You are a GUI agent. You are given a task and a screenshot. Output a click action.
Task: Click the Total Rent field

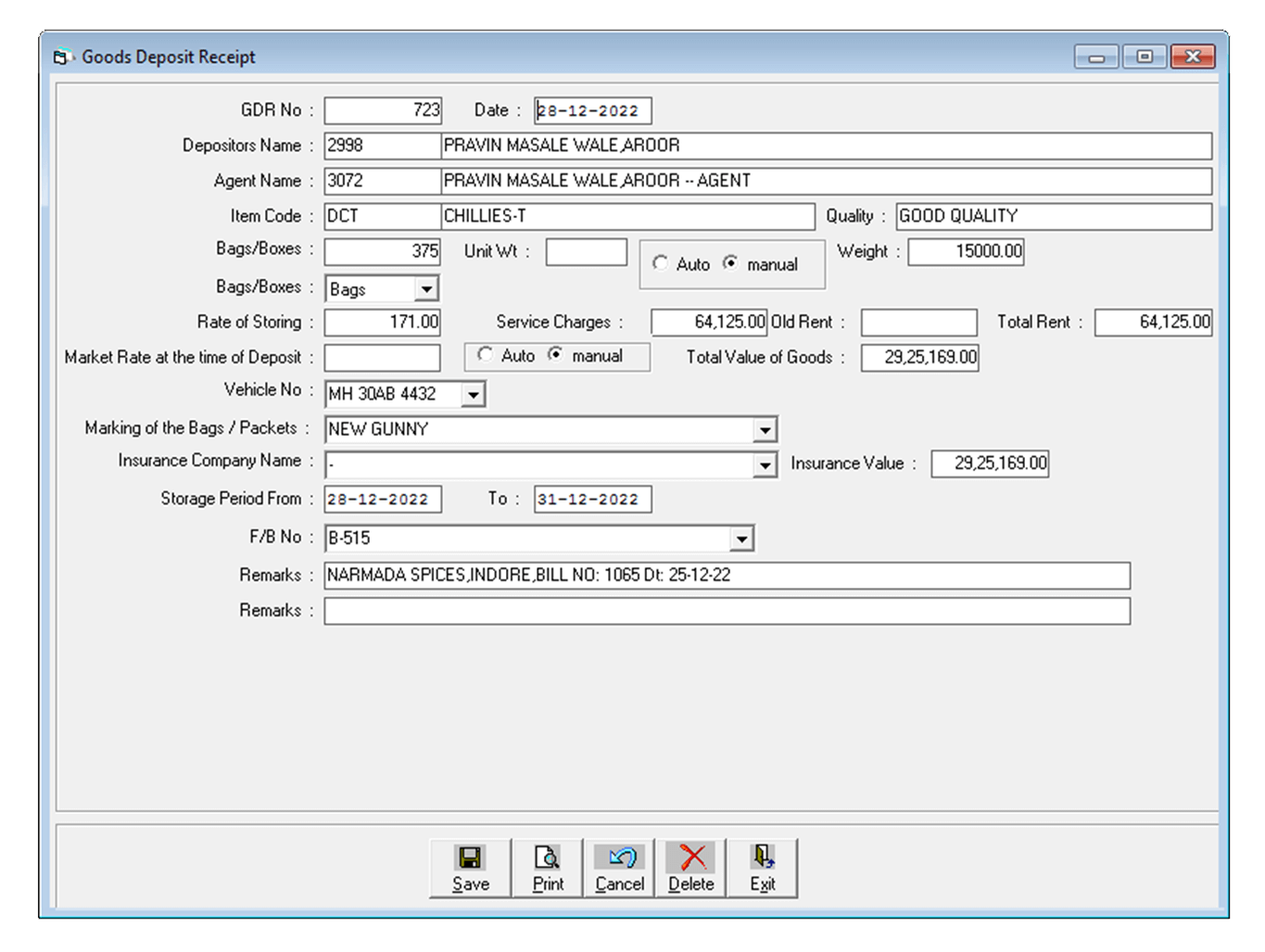pos(1153,322)
